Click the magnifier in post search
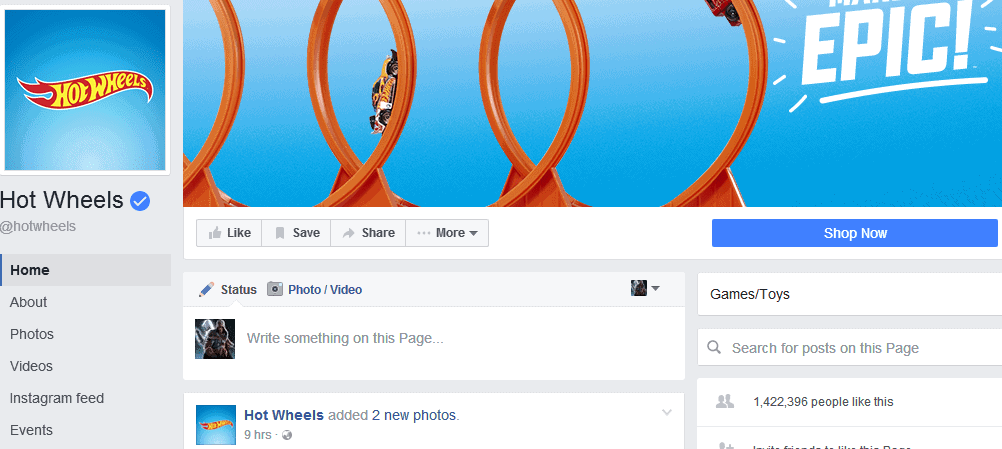The width and height of the screenshot is (1002, 449). (714, 347)
